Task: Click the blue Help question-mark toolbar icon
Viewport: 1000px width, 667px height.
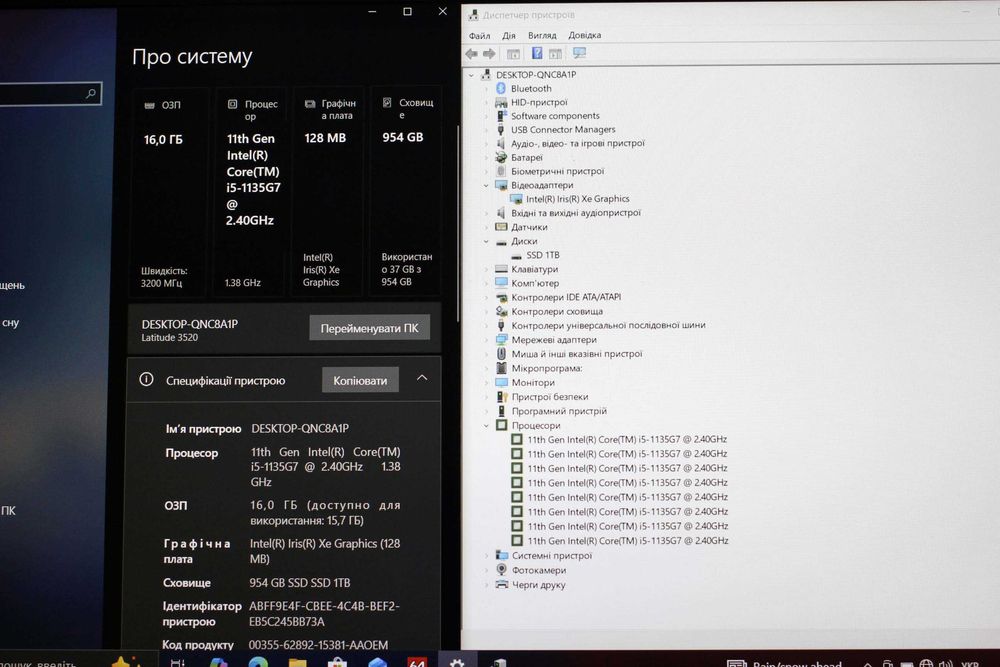Action: (537, 53)
